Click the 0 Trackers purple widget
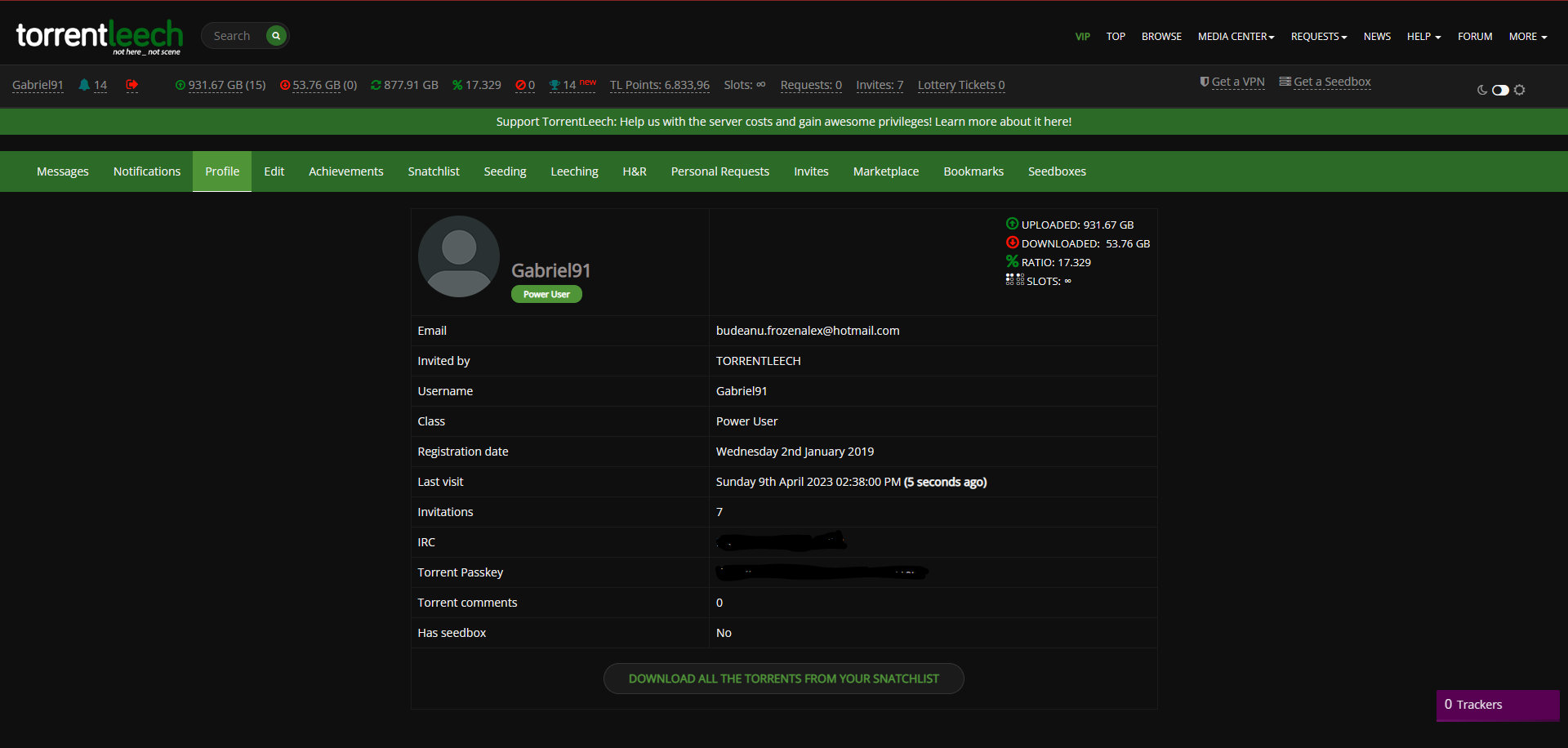Screen dimensions: 1568x748 point(1498,706)
